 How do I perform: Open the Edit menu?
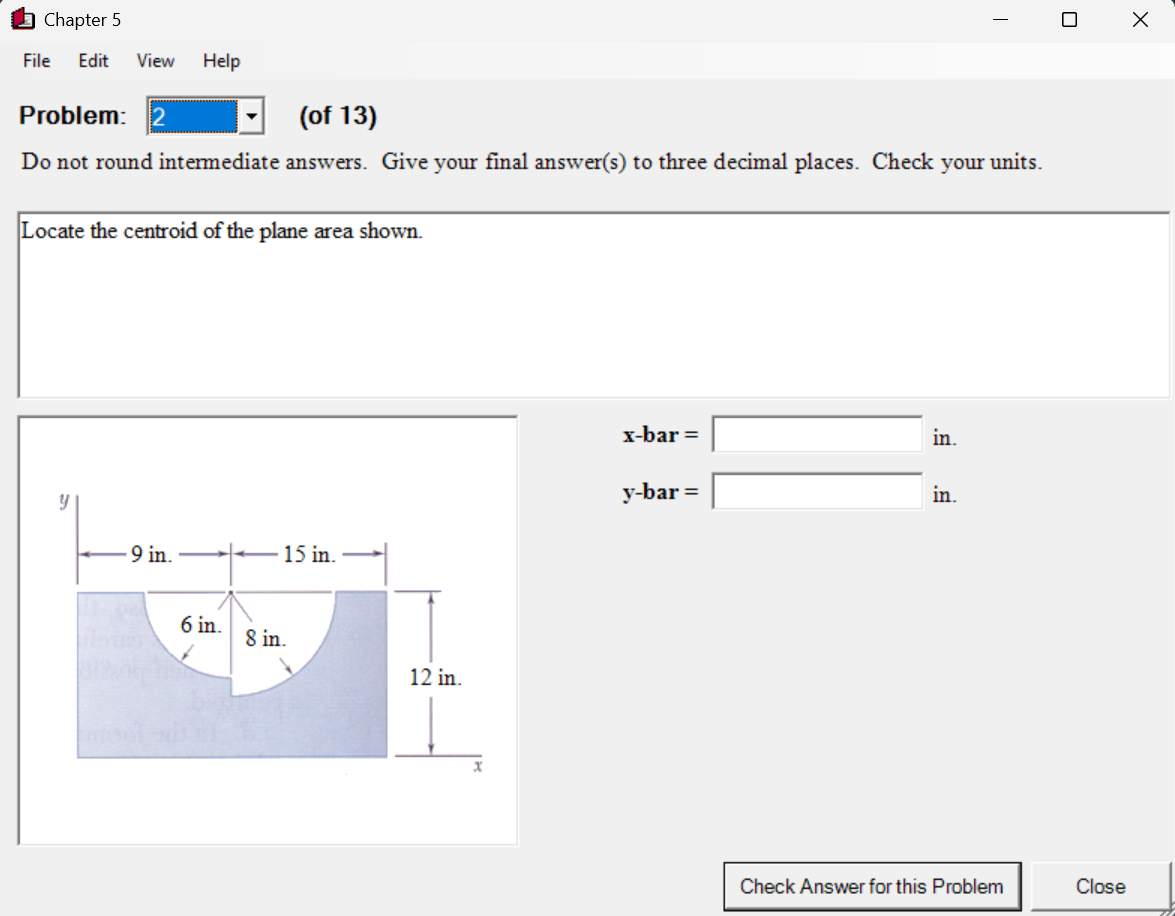pos(92,61)
